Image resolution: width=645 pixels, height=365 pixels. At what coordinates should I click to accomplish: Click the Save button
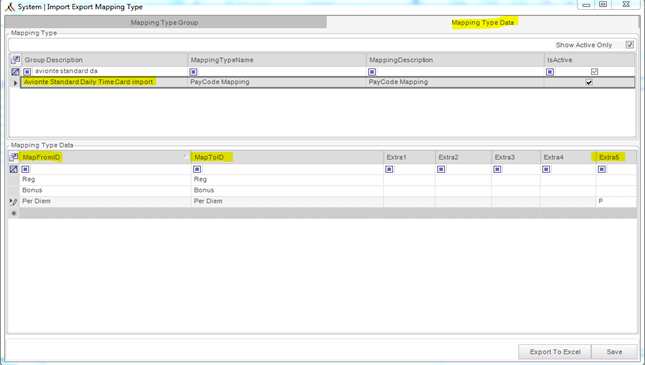pos(614,352)
